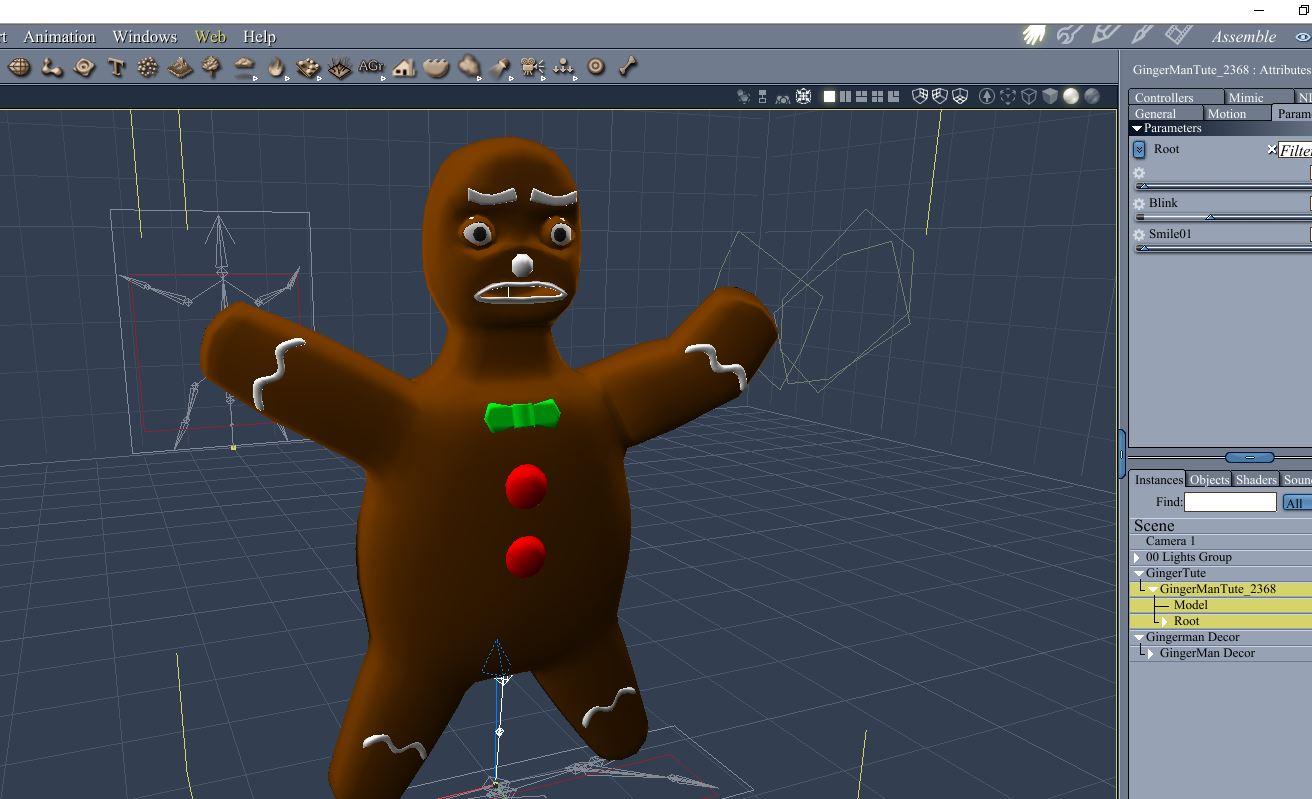Collapse the Parameters section triangle

1137,128
